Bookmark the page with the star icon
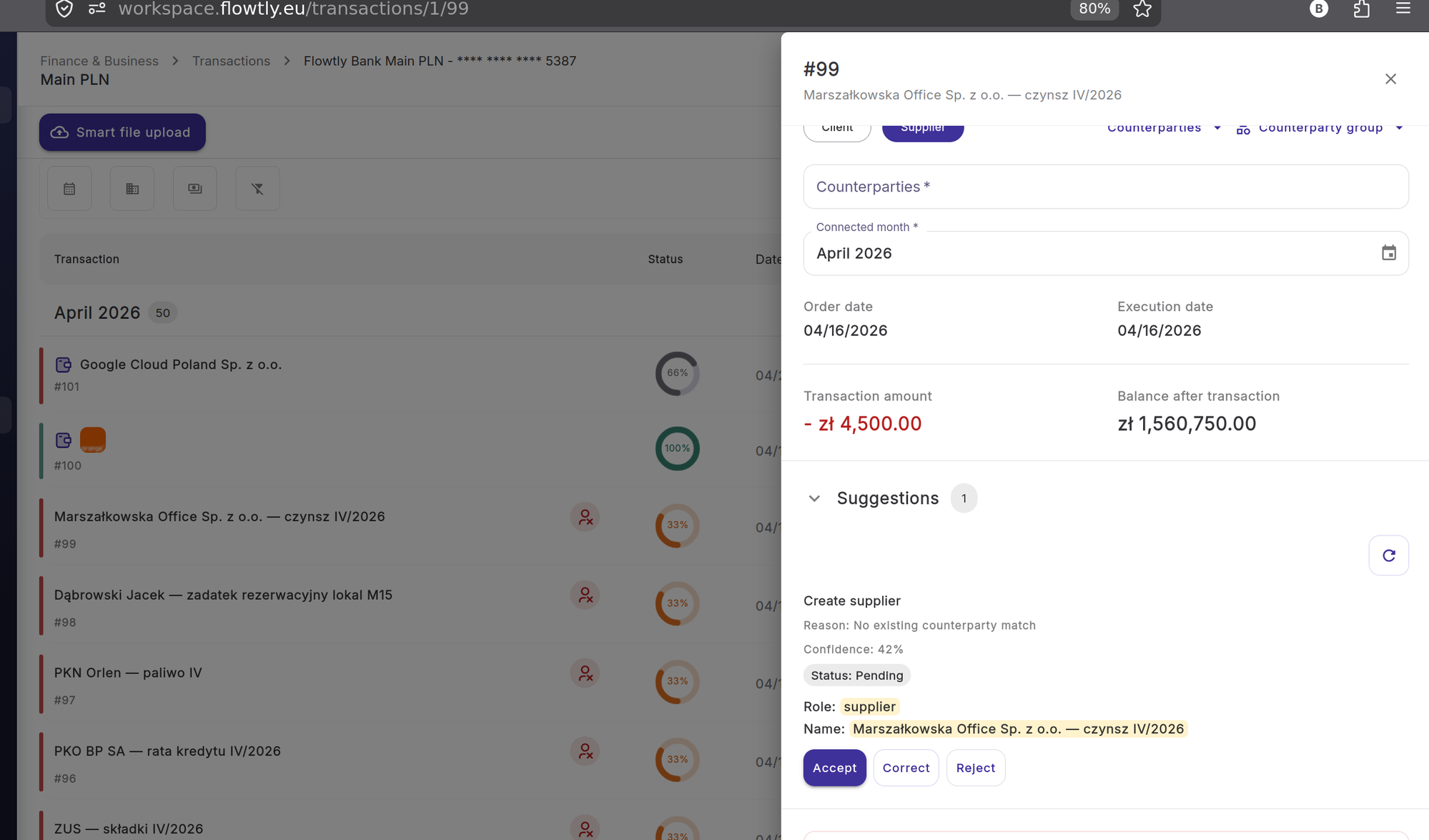The height and width of the screenshot is (840, 1429). coord(1142,9)
